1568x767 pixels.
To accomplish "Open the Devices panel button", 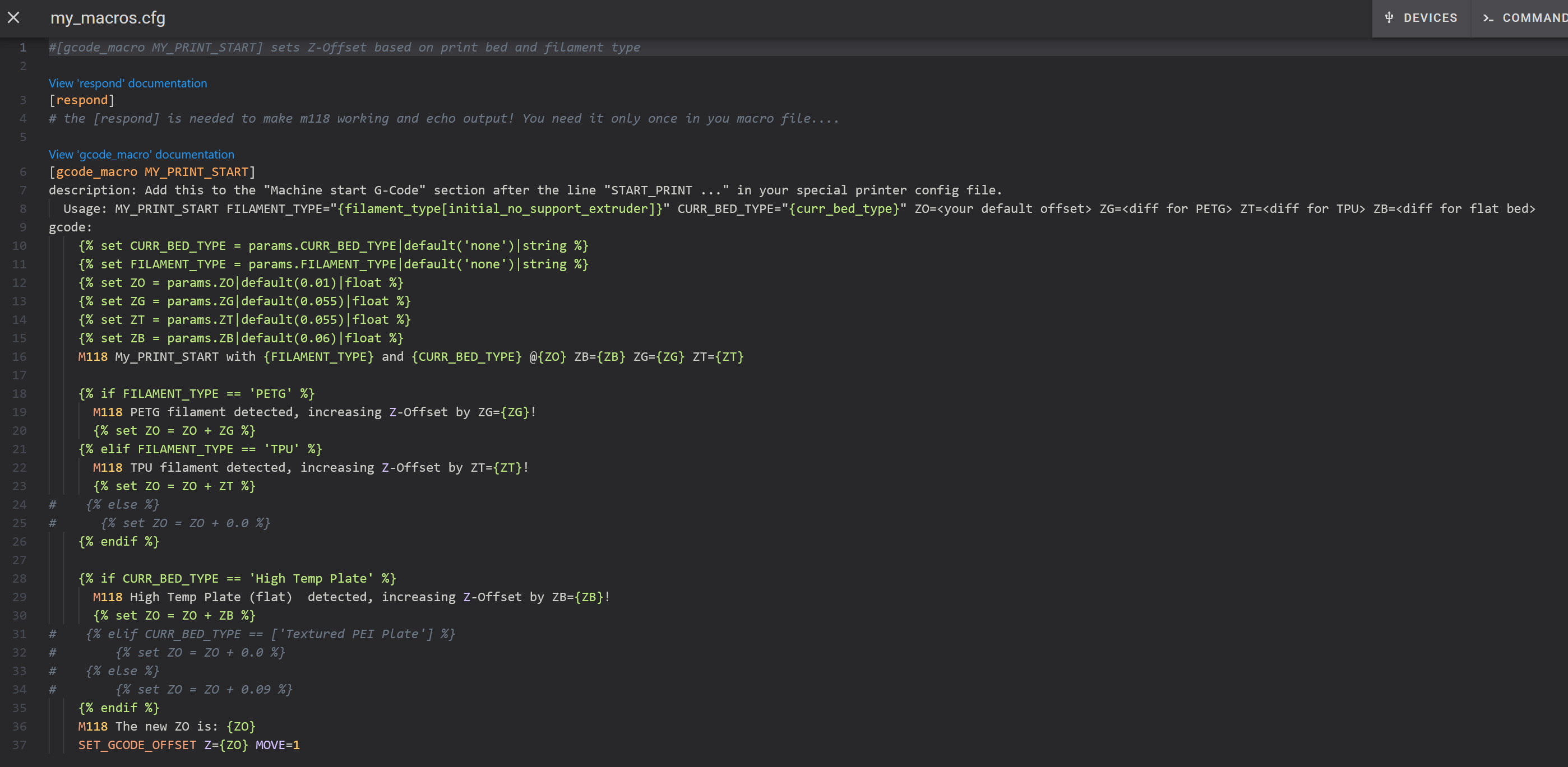I will pos(1421,18).
